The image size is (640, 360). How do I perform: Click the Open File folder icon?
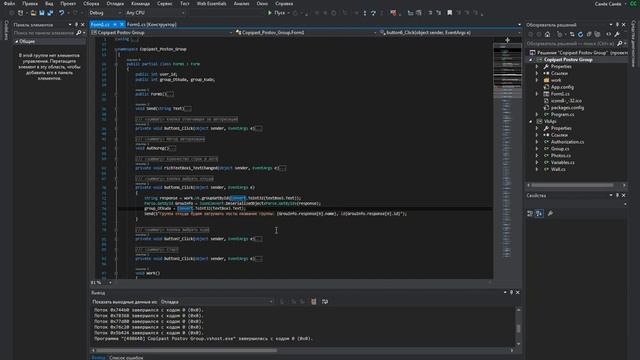[x=33, y=13]
